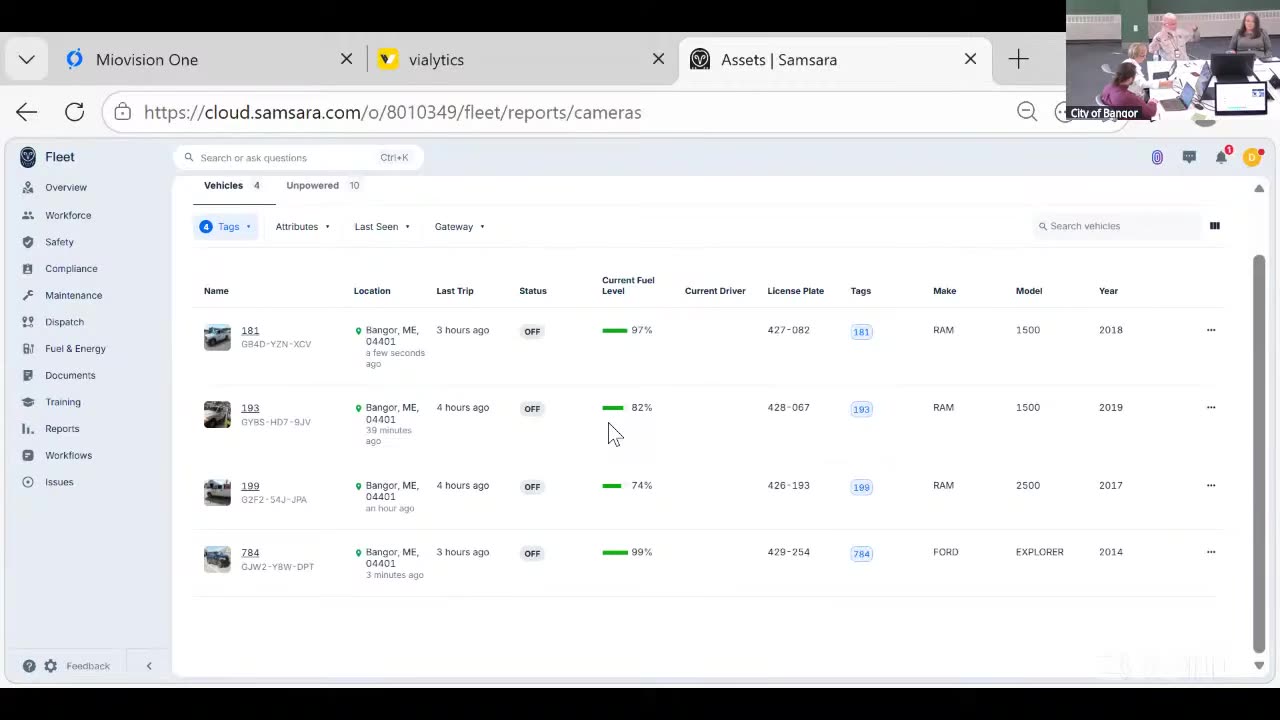Open the Gateway filter dropdown
The height and width of the screenshot is (720, 1280).
pos(460,227)
